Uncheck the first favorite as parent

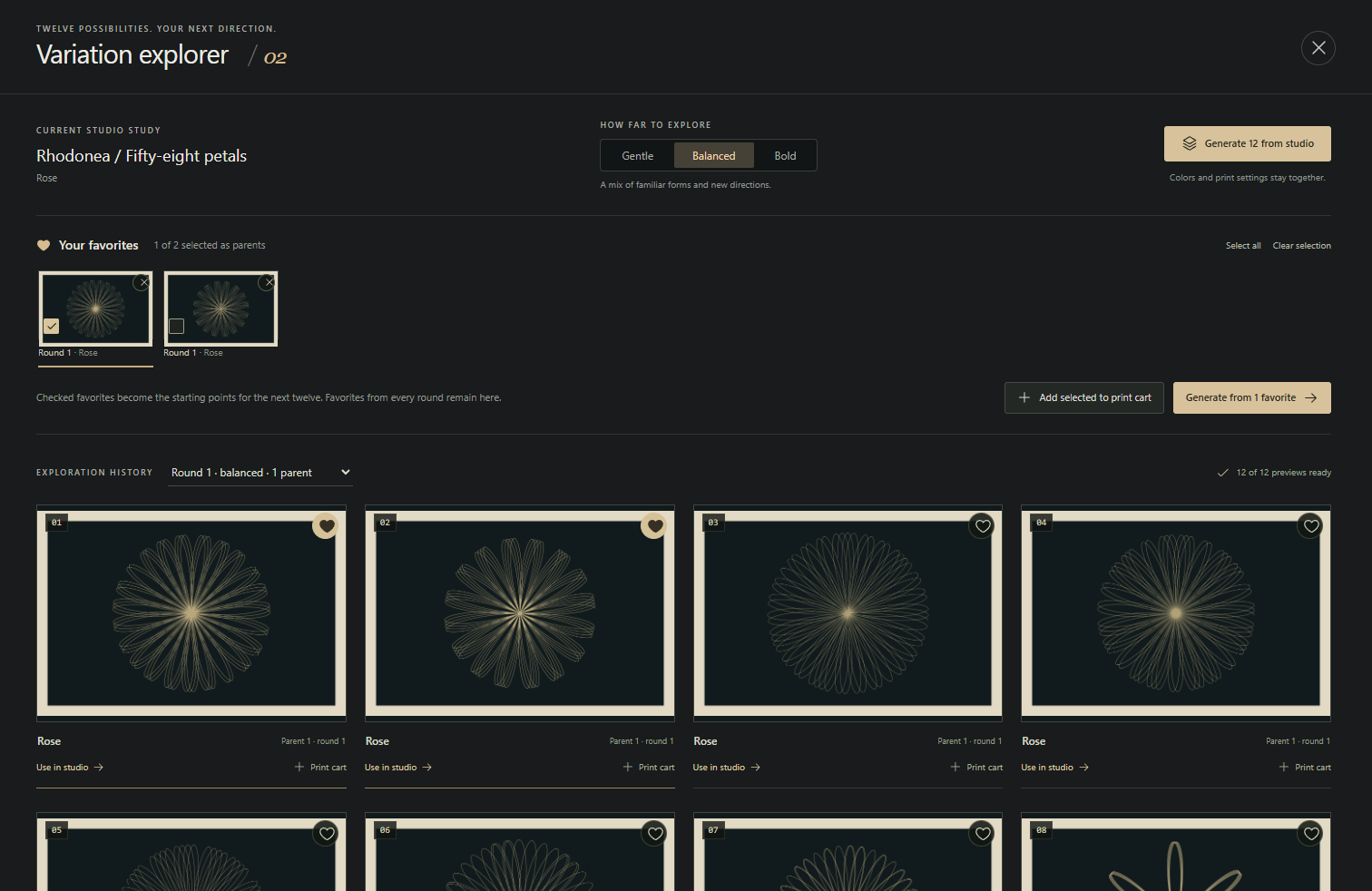pos(52,326)
